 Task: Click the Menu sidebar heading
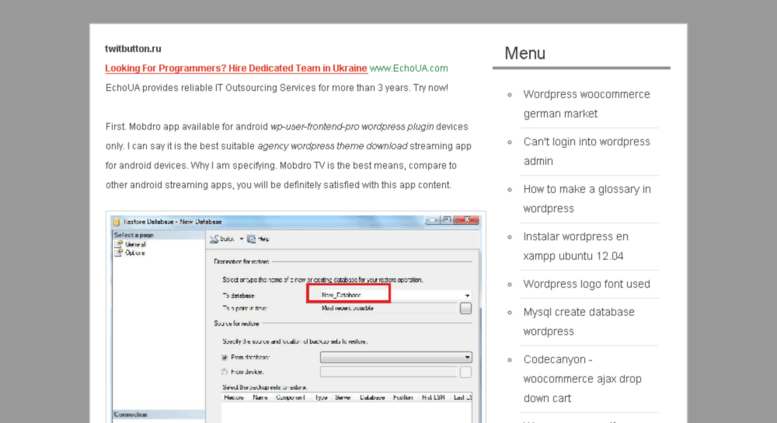coord(525,53)
